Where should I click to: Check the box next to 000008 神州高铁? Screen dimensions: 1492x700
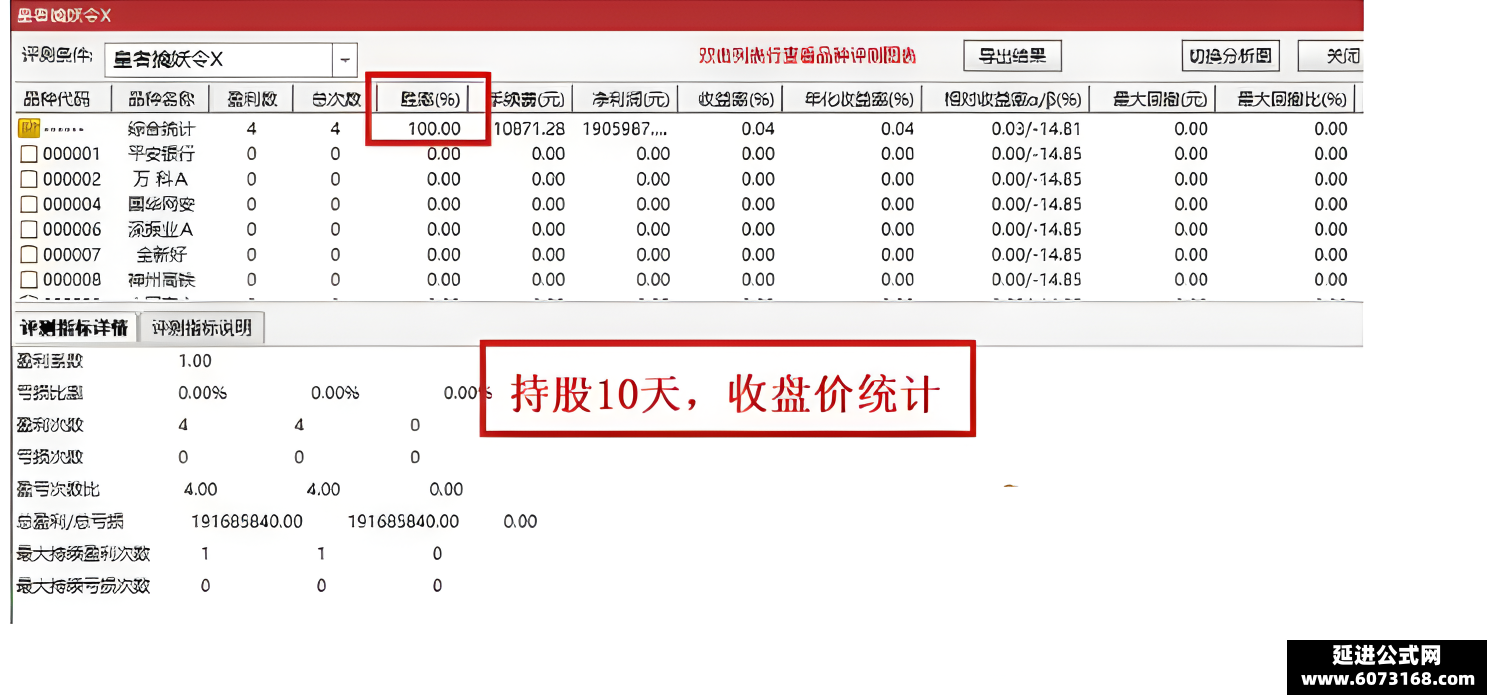tap(29, 279)
